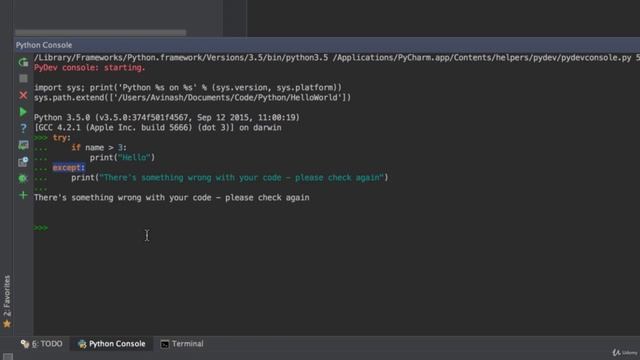Click the '[GCC 4.2.1' darwin line

pyautogui.click(x=158, y=127)
